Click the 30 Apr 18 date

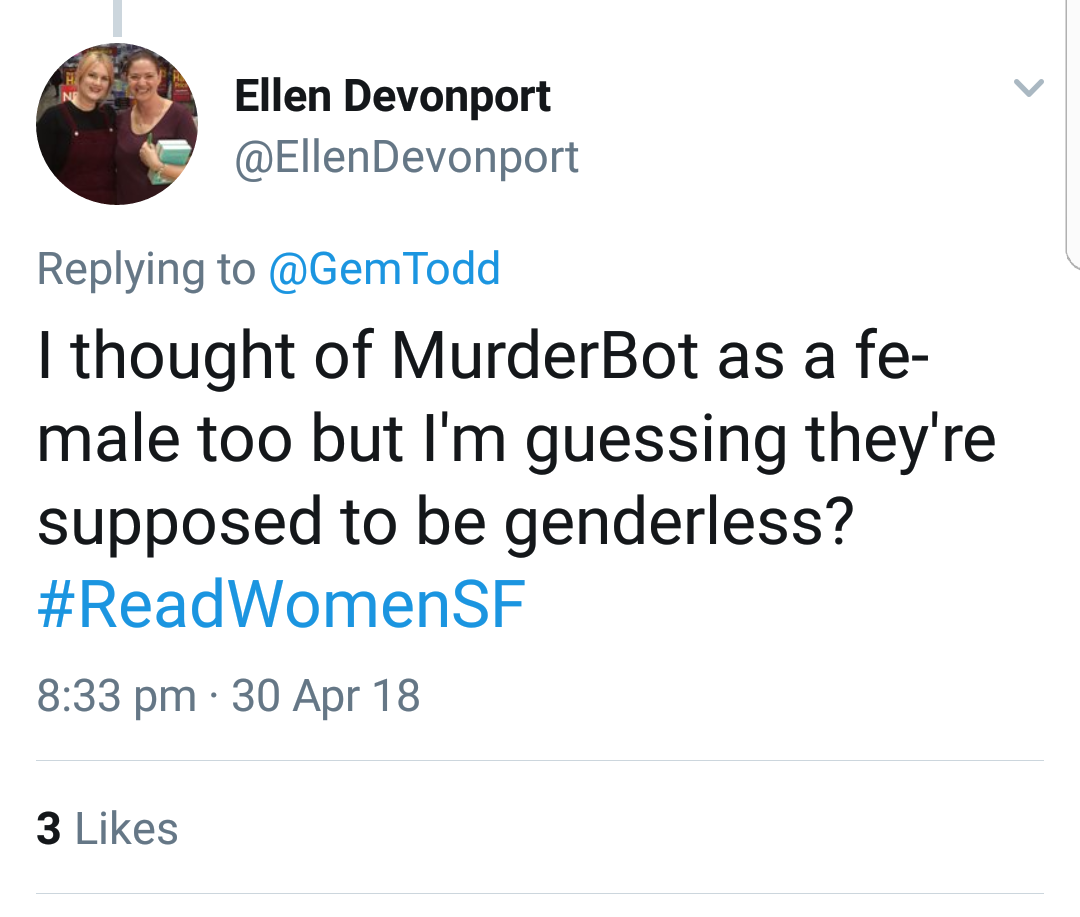326,695
